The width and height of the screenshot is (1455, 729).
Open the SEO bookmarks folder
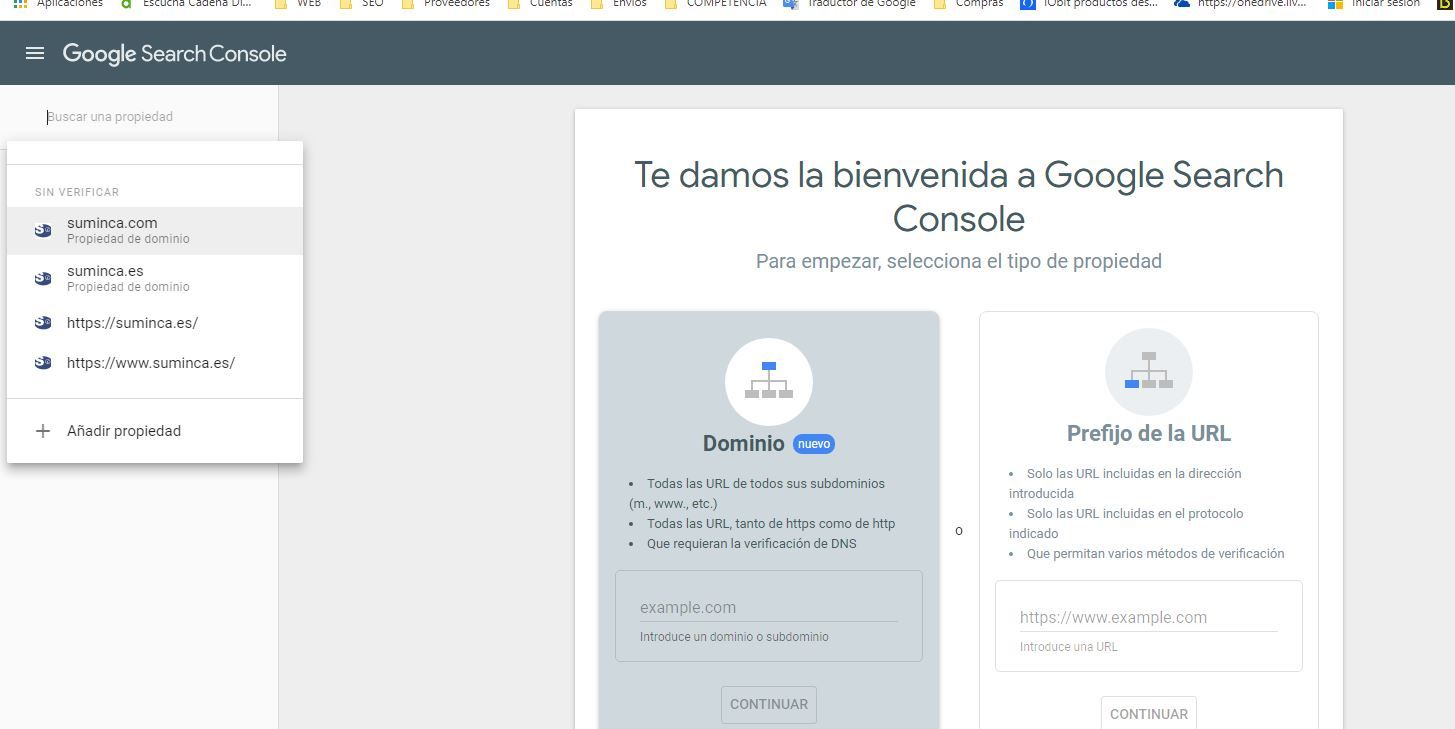[362, 4]
